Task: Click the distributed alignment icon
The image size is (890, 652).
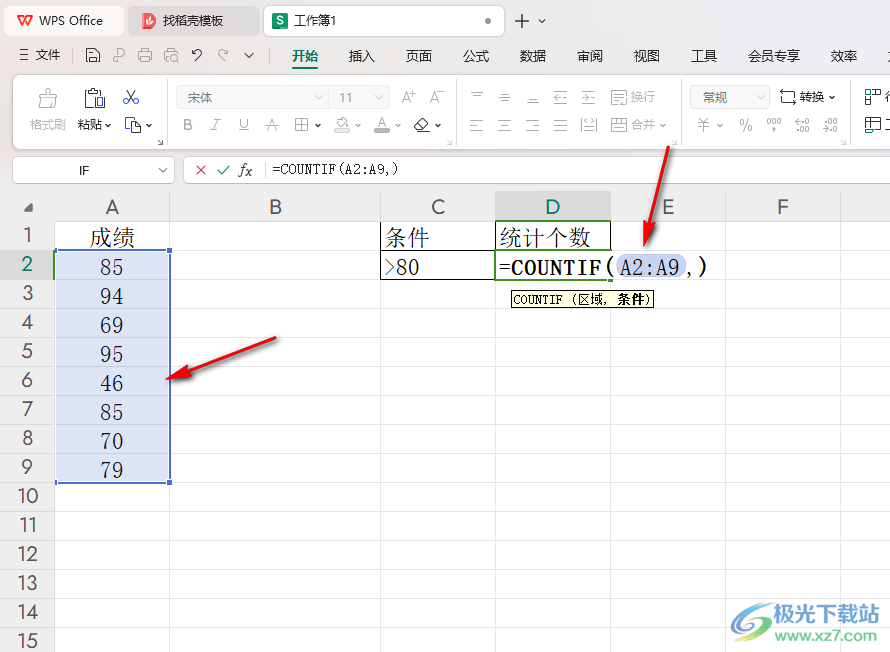Action: point(589,124)
